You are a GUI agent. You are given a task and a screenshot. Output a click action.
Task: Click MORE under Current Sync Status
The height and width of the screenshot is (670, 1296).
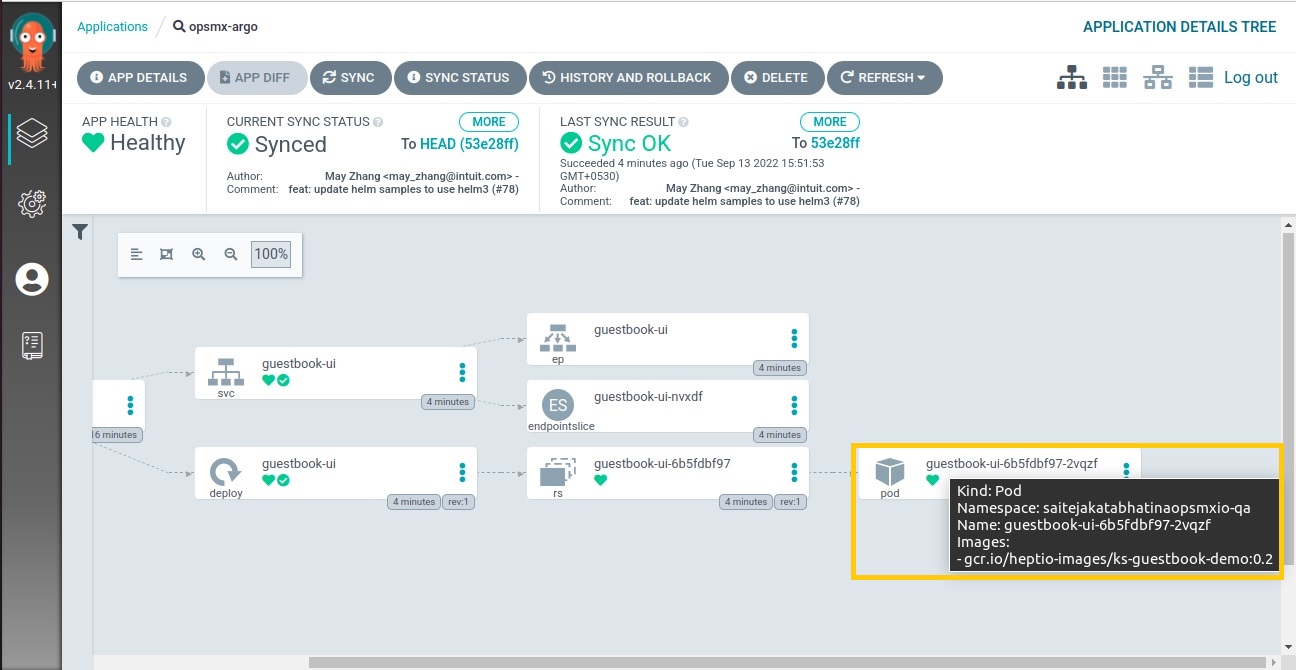click(x=488, y=122)
